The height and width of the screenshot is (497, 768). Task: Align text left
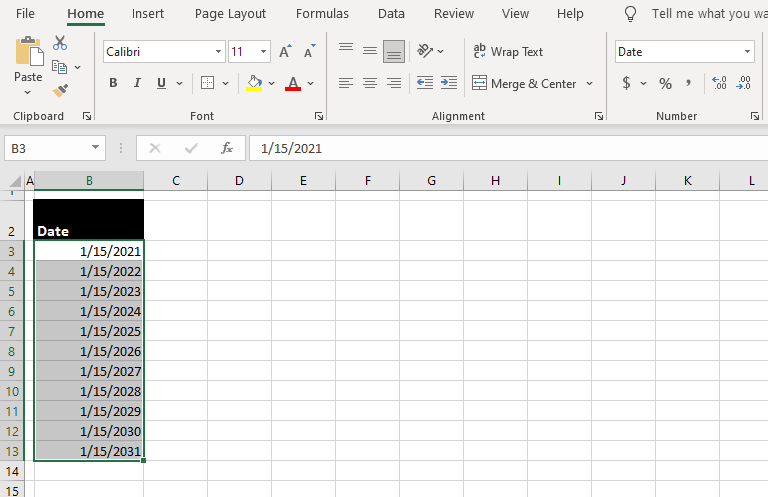346,83
